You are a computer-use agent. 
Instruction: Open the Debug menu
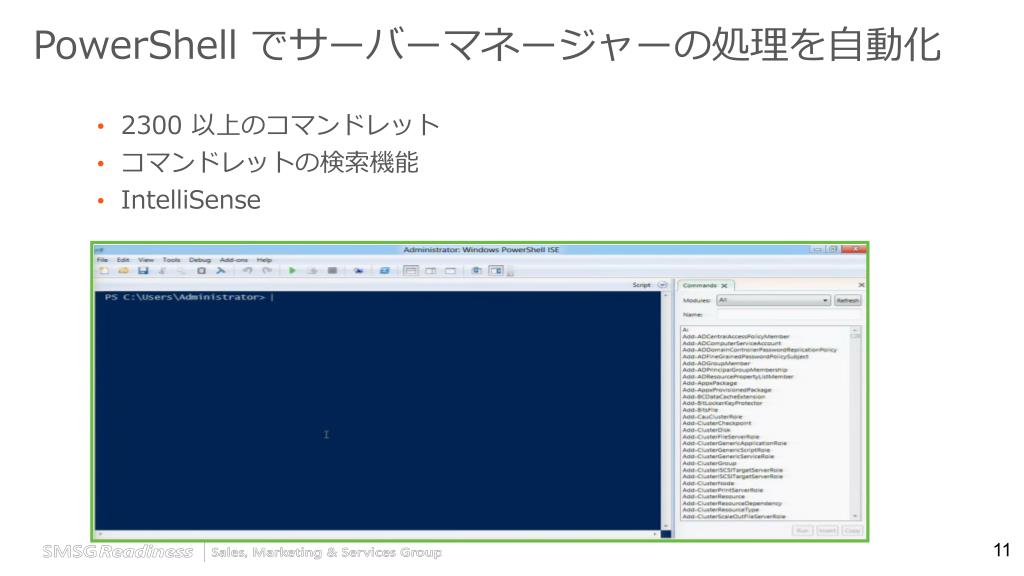200,260
